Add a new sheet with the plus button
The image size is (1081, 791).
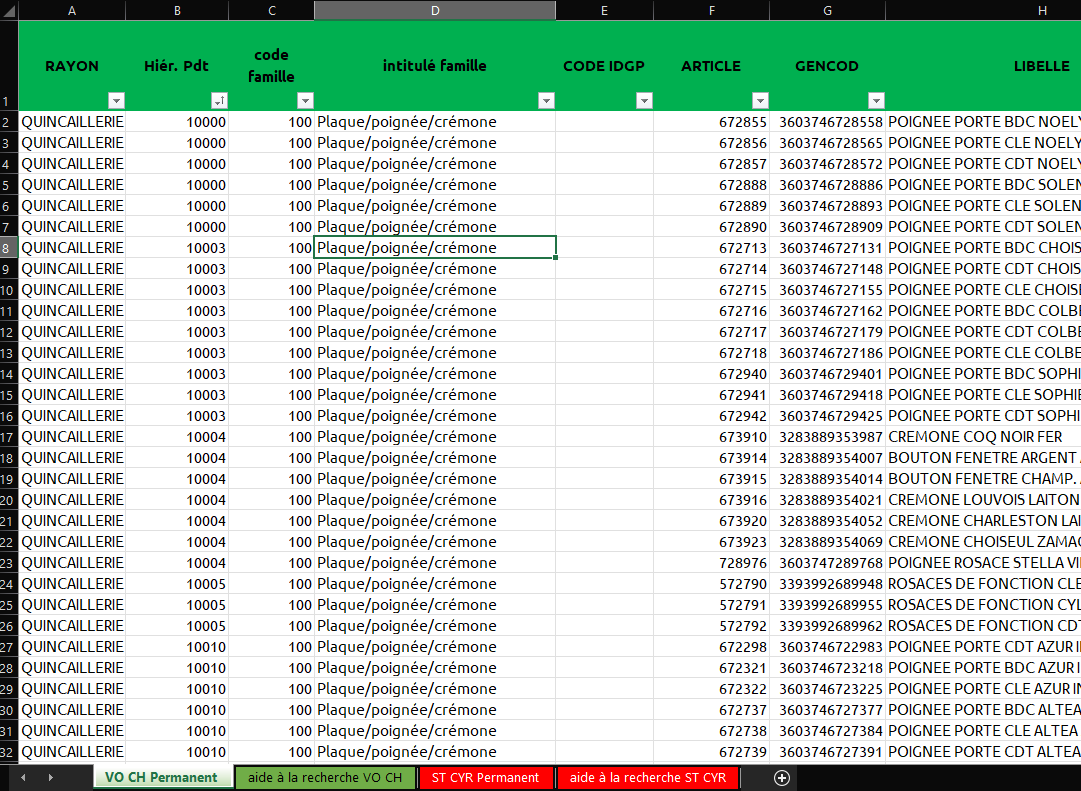[x=782, y=778]
